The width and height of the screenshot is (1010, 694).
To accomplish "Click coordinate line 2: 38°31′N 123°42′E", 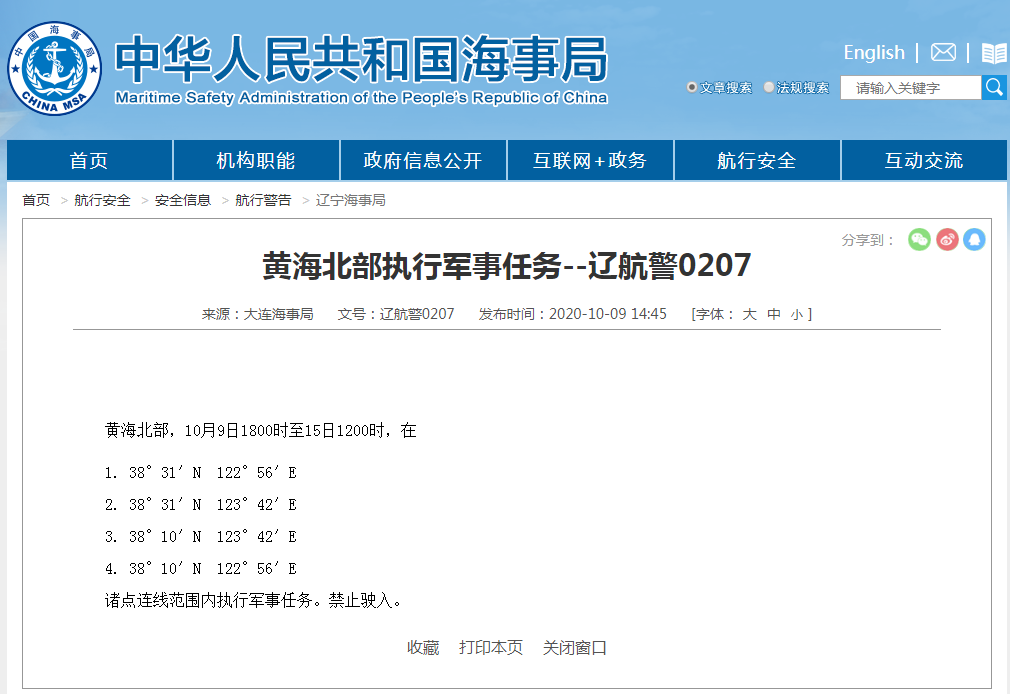I will point(200,505).
